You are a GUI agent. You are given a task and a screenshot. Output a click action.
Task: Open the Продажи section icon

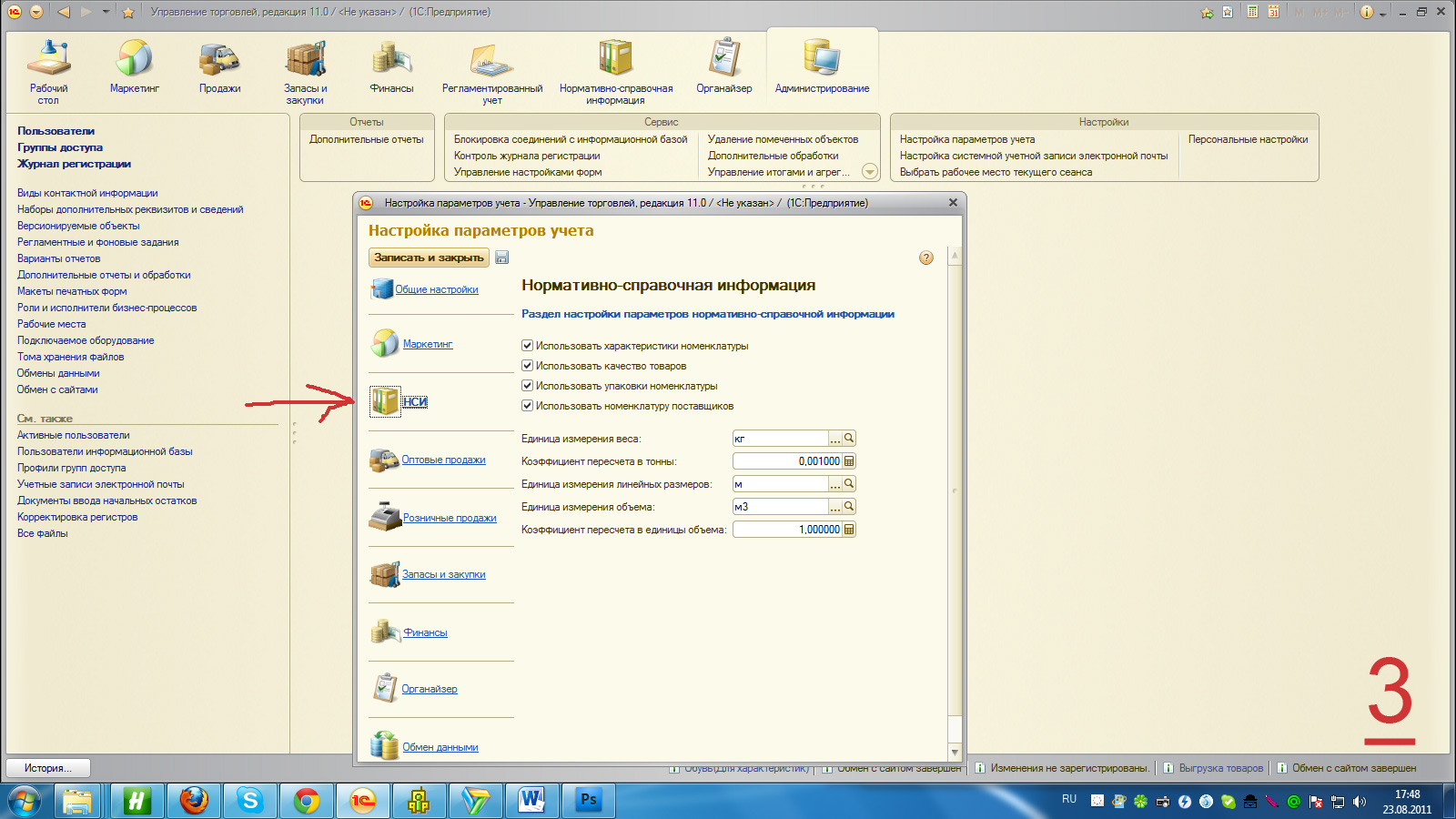pyautogui.click(x=219, y=58)
